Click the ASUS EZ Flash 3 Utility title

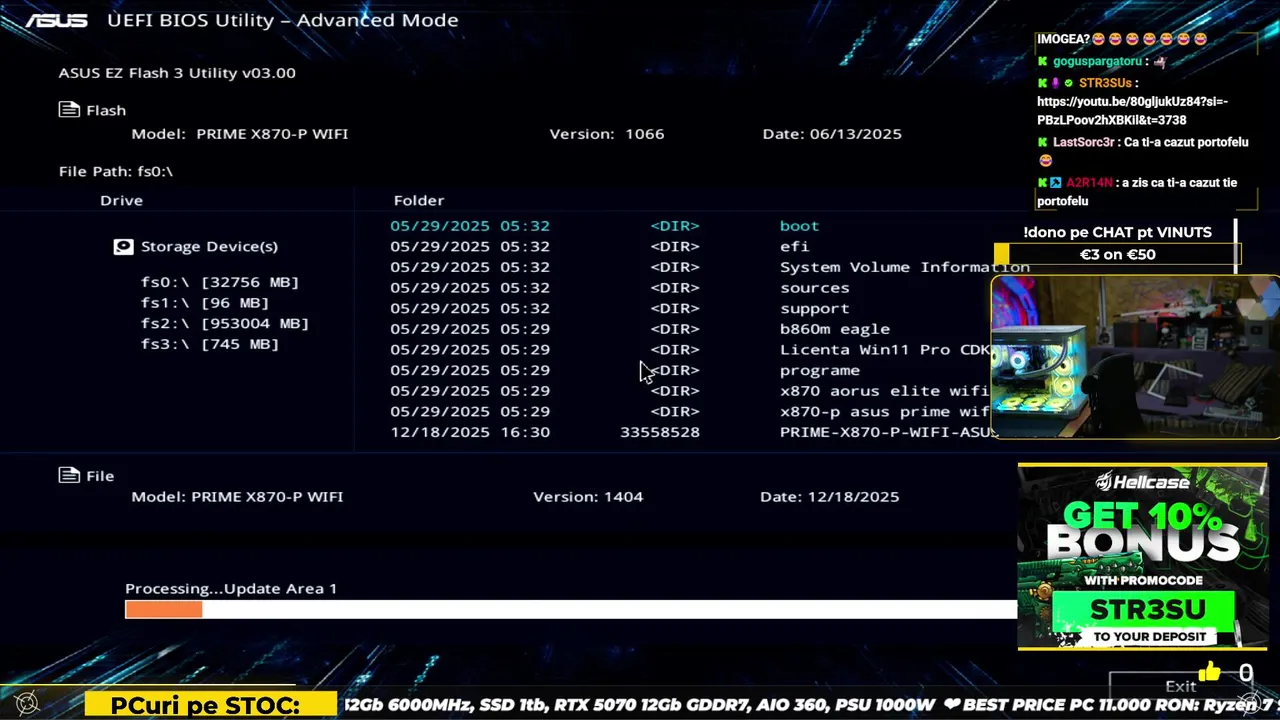(x=177, y=72)
